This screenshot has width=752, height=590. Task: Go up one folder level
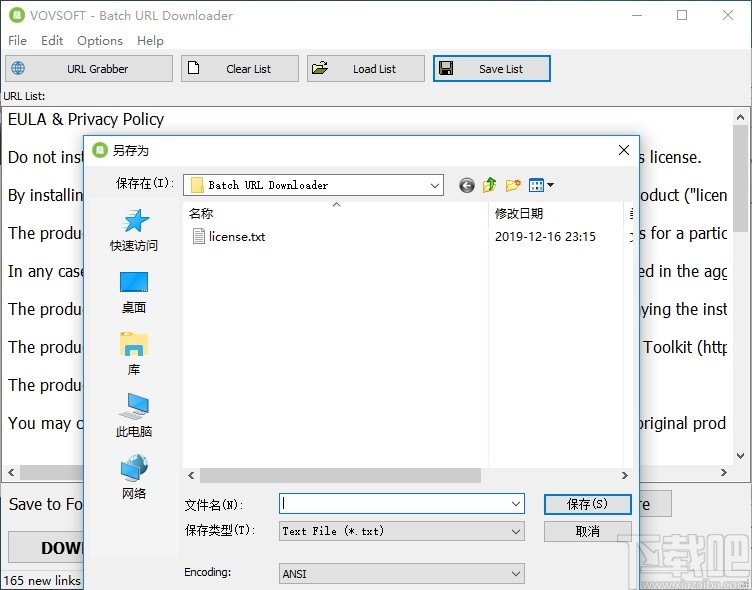490,185
